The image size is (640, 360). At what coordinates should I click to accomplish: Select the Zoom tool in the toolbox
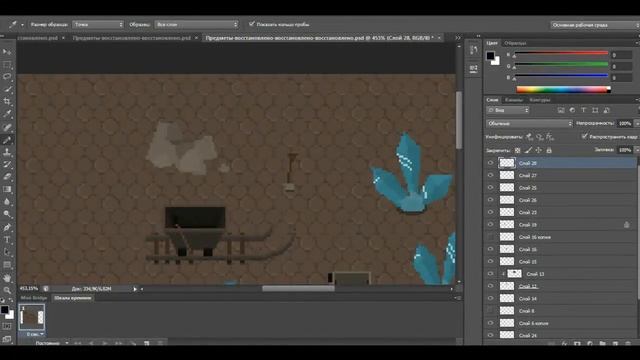coord(7,290)
